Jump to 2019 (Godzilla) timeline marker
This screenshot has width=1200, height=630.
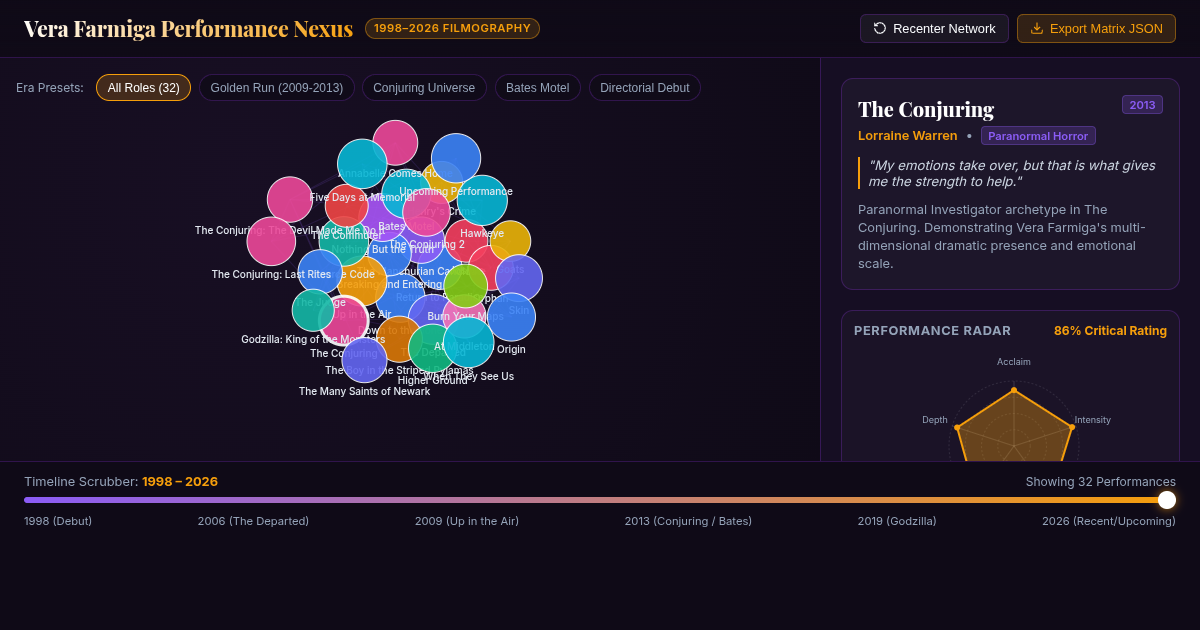[x=897, y=521]
